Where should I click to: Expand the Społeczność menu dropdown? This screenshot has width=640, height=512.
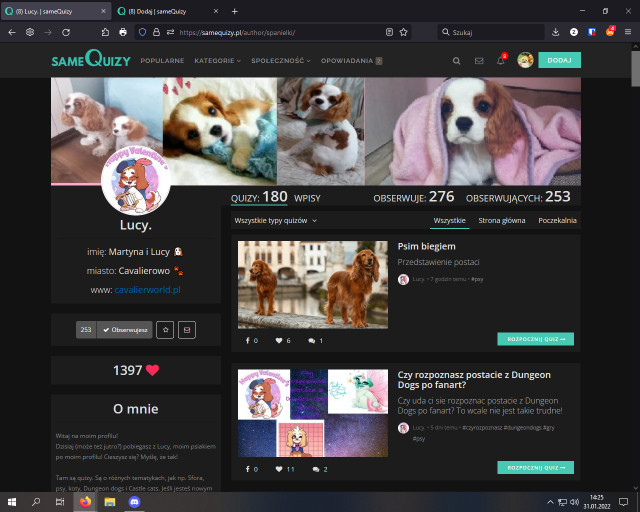(x=280, y=60)
